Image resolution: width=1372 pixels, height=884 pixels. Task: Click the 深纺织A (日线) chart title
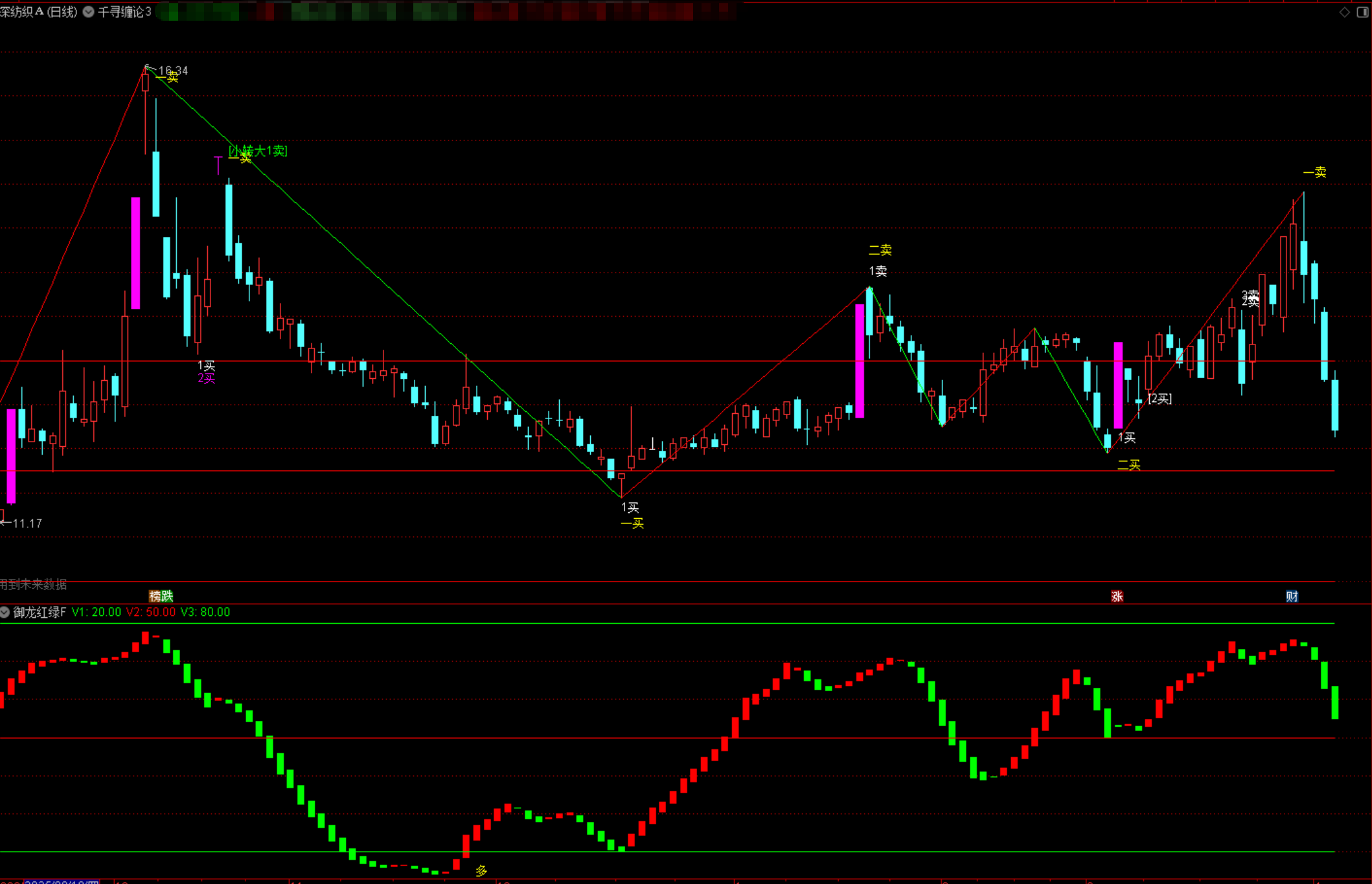click(39, 12)
